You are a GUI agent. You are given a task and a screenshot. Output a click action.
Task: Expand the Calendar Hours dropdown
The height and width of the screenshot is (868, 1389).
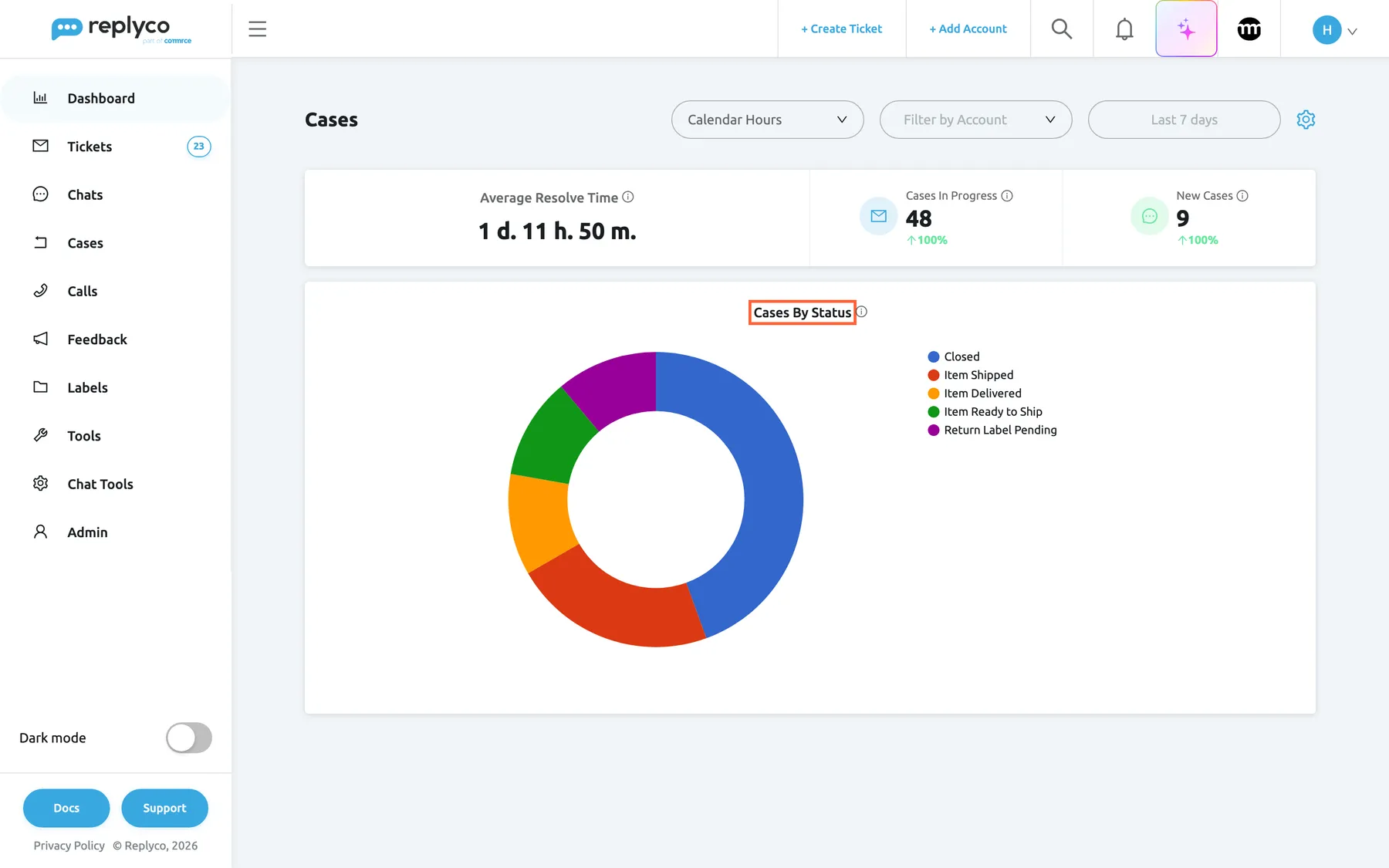(x=767, y=120)
